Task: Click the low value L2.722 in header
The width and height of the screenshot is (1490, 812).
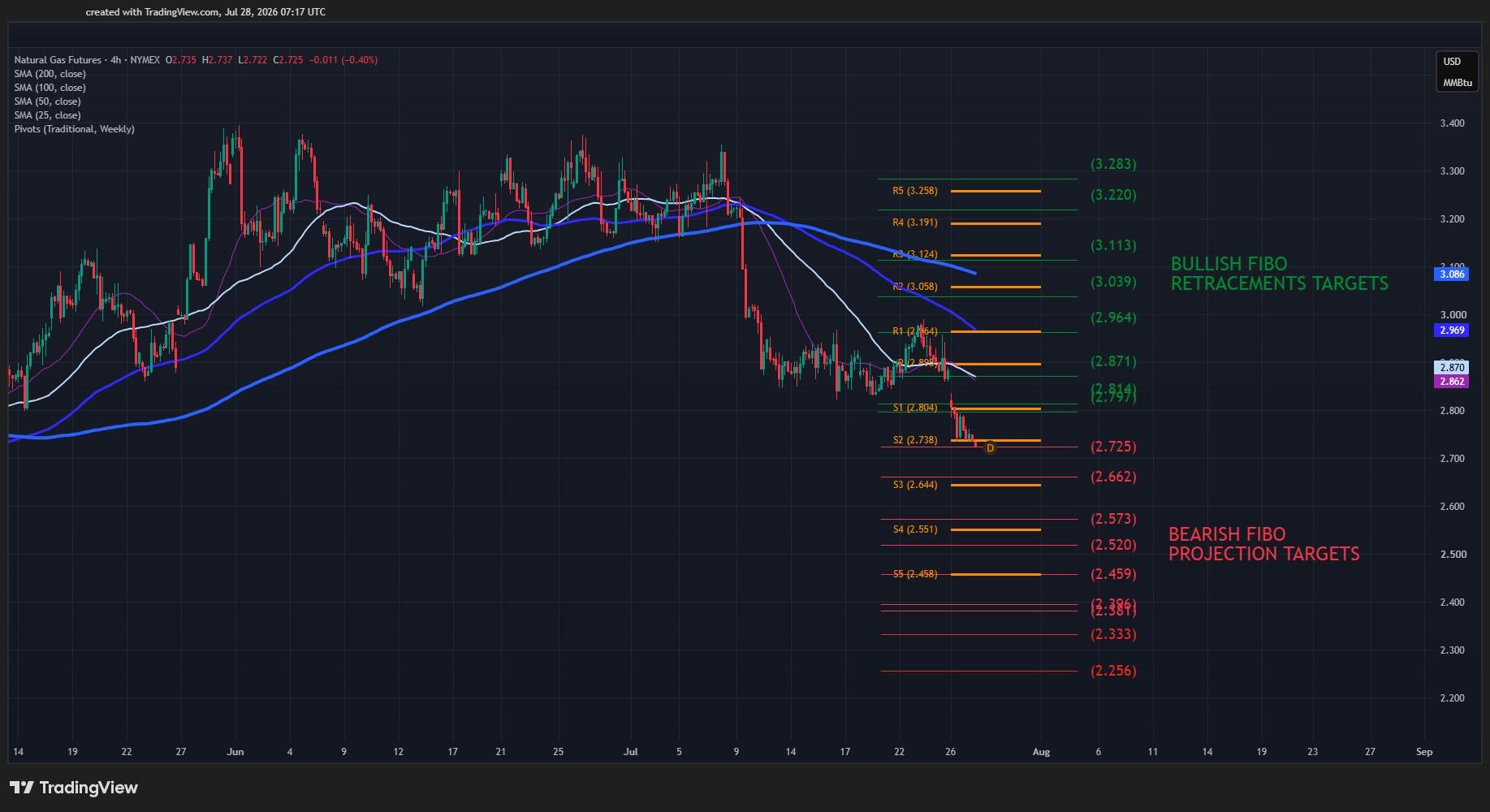Action: [x=253, y=60]
